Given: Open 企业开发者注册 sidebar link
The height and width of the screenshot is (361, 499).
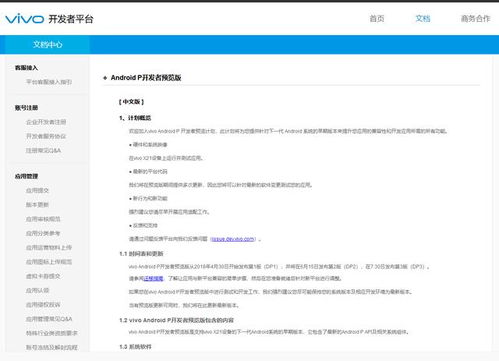Looking at the screenshot, I should (x=46, y=122).
